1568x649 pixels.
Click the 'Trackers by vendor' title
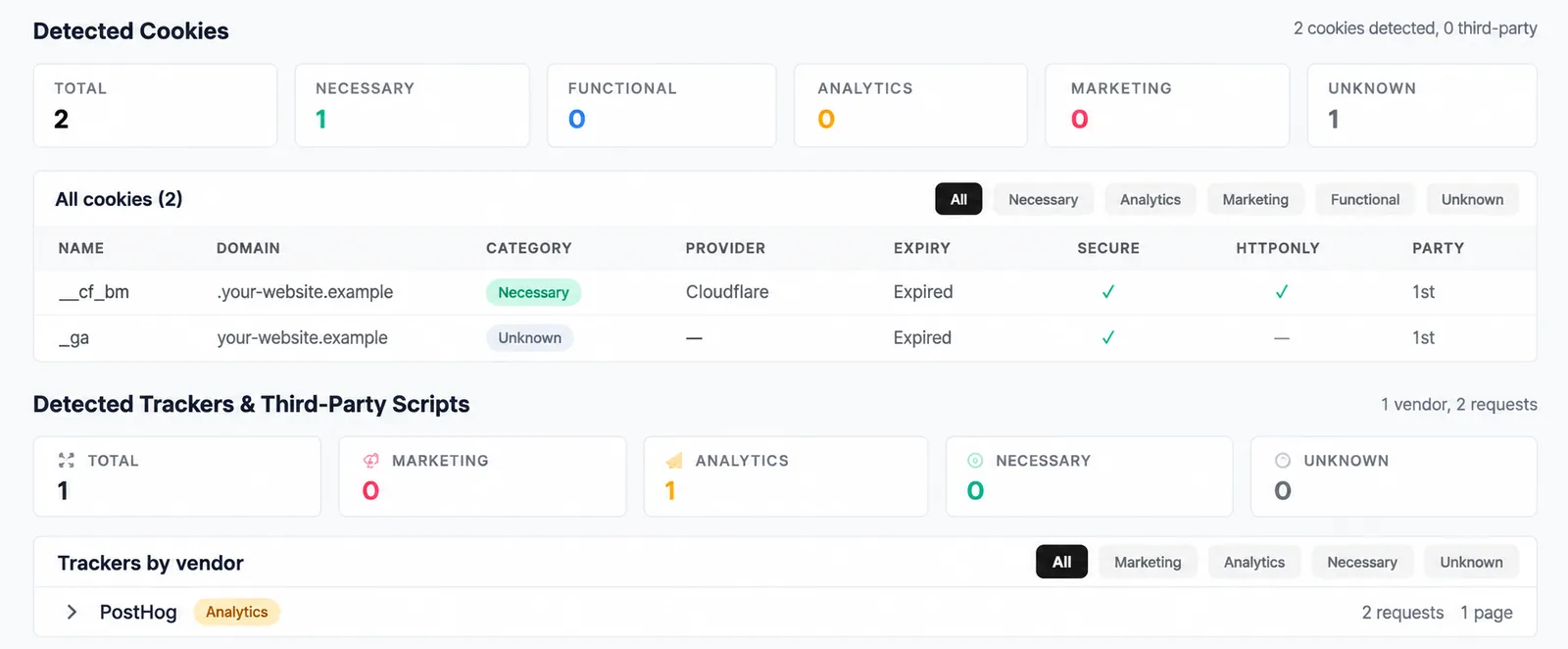point(151,563)
